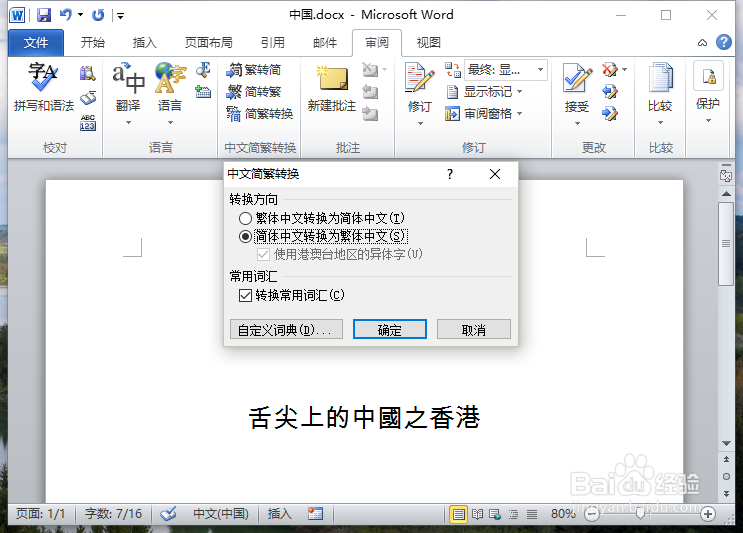
Task: Click the 取消 button
Action: [474, 329]
